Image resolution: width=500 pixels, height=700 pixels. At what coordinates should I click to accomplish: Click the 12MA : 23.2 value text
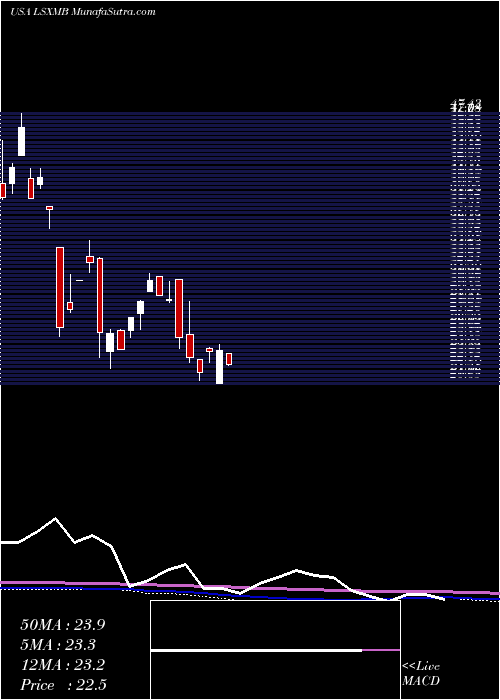point(62,665)
